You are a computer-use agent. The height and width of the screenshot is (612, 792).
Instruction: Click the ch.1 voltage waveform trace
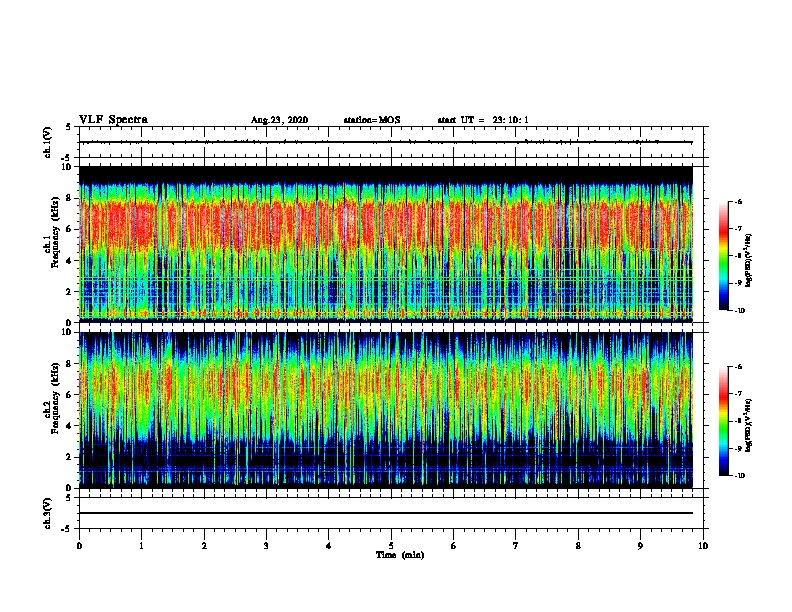386,142
